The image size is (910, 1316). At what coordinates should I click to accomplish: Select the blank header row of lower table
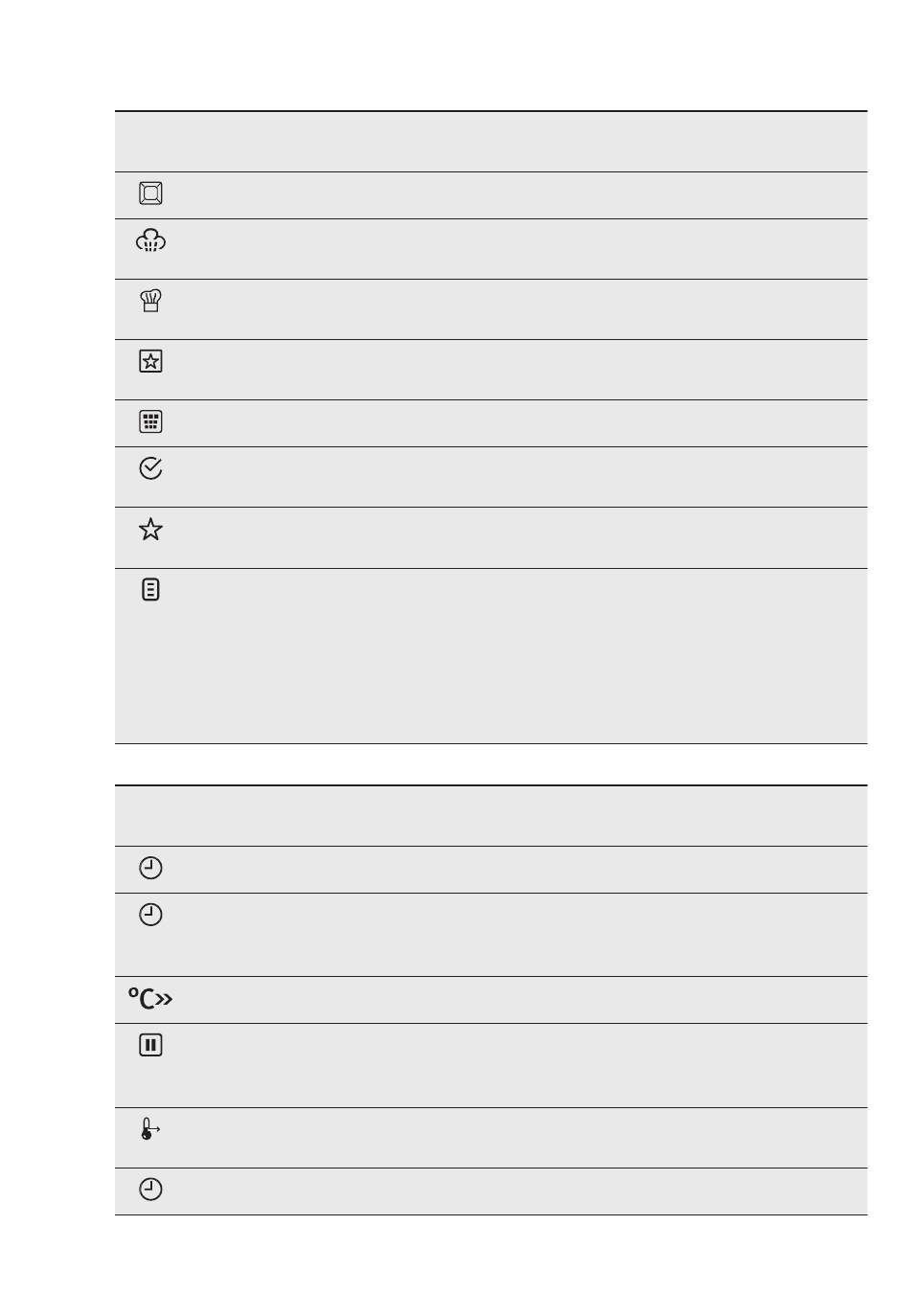pyautogui.click(x=490, y=816)
